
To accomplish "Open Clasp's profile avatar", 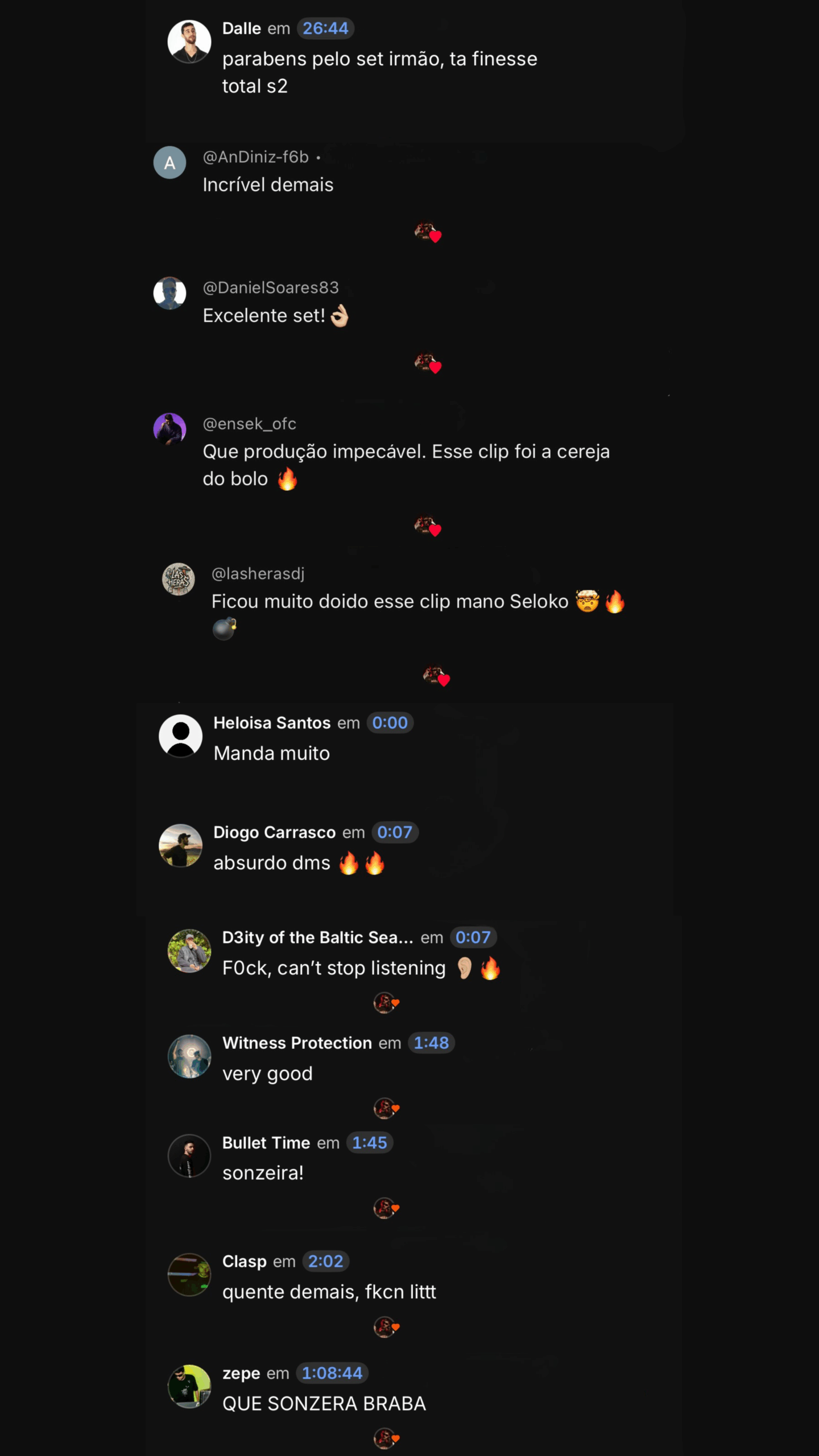I will pyautogui.click(x=189, y=1275).
